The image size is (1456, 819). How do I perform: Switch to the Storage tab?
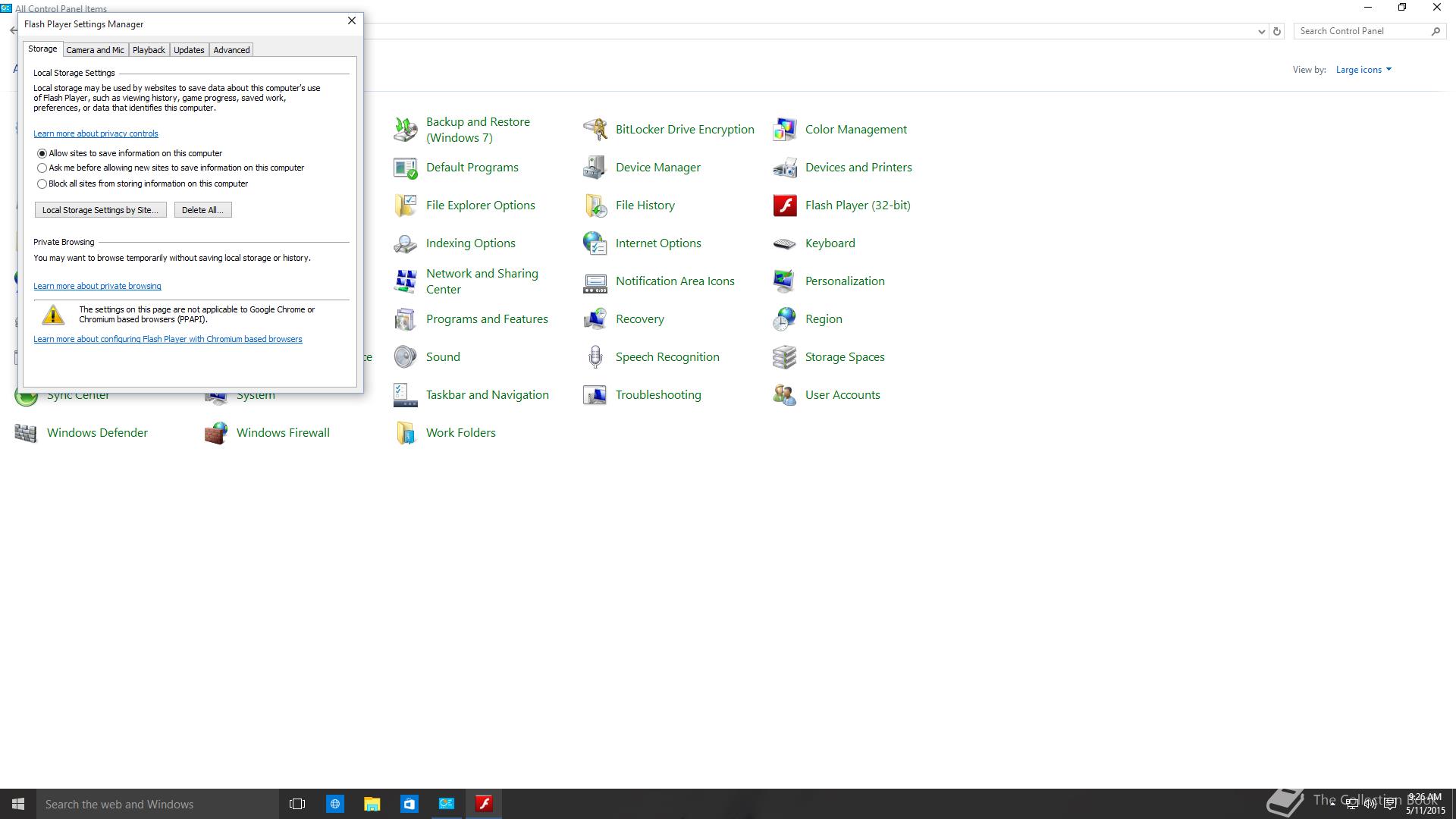[42, 49]
